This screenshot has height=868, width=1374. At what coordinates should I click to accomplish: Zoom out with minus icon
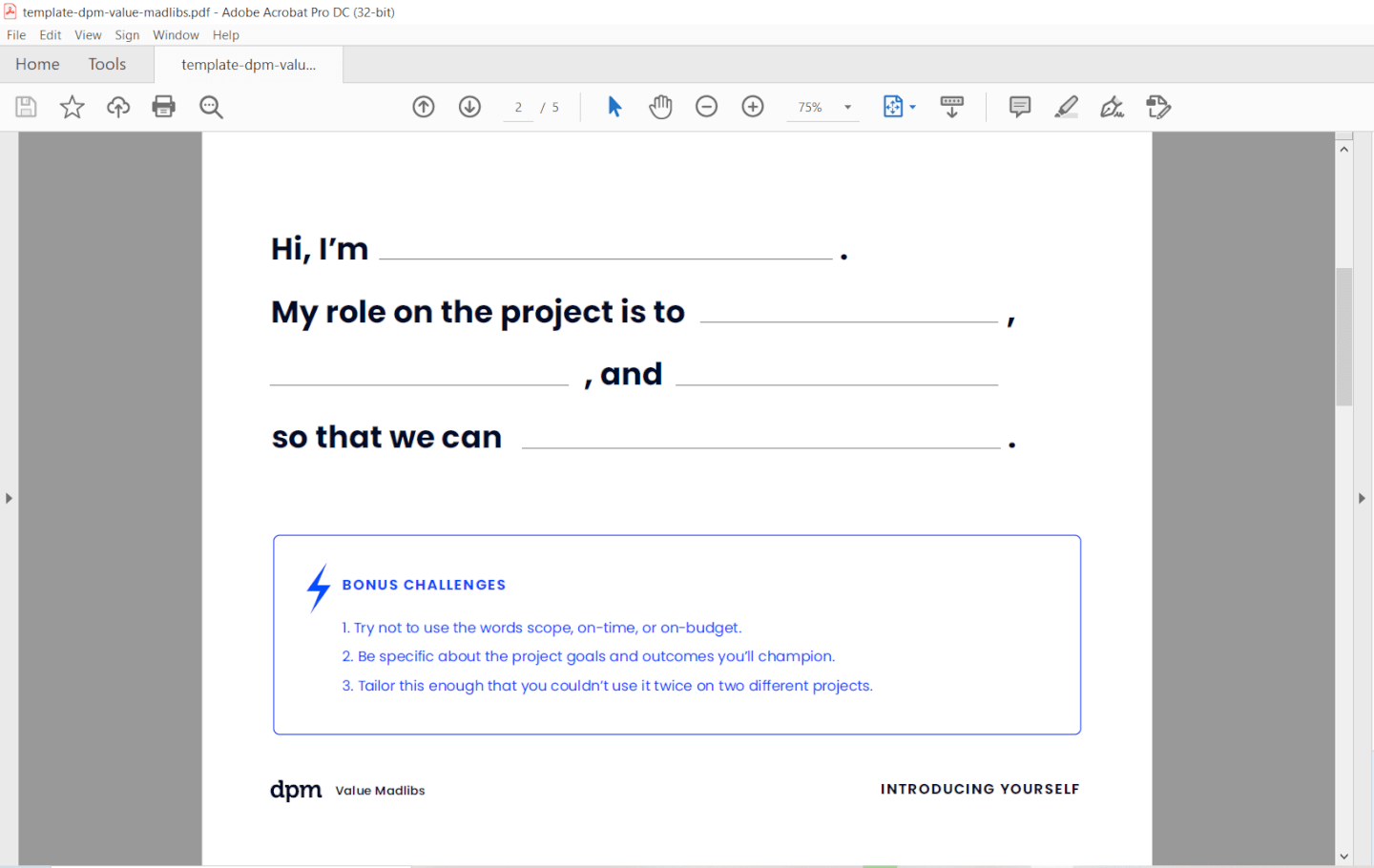tap(706, 107)
